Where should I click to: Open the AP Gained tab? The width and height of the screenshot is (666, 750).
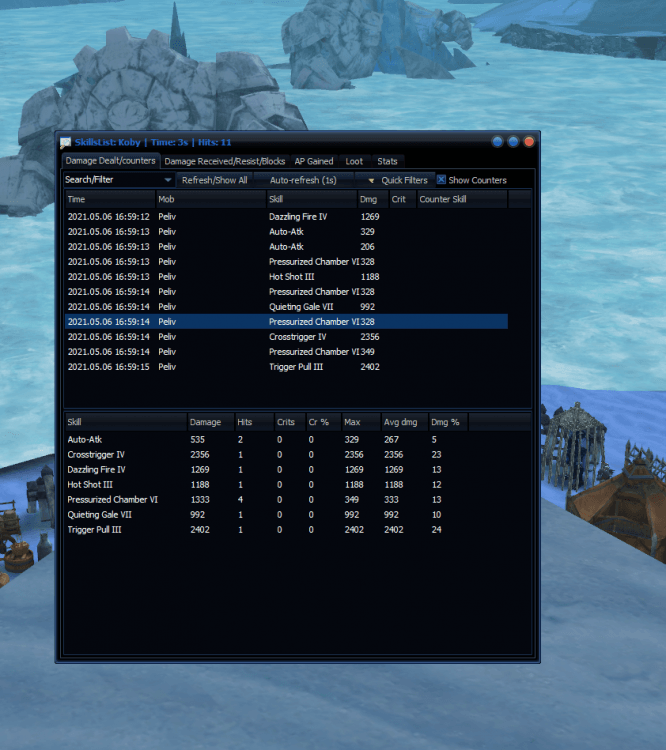tap(313, 161)
